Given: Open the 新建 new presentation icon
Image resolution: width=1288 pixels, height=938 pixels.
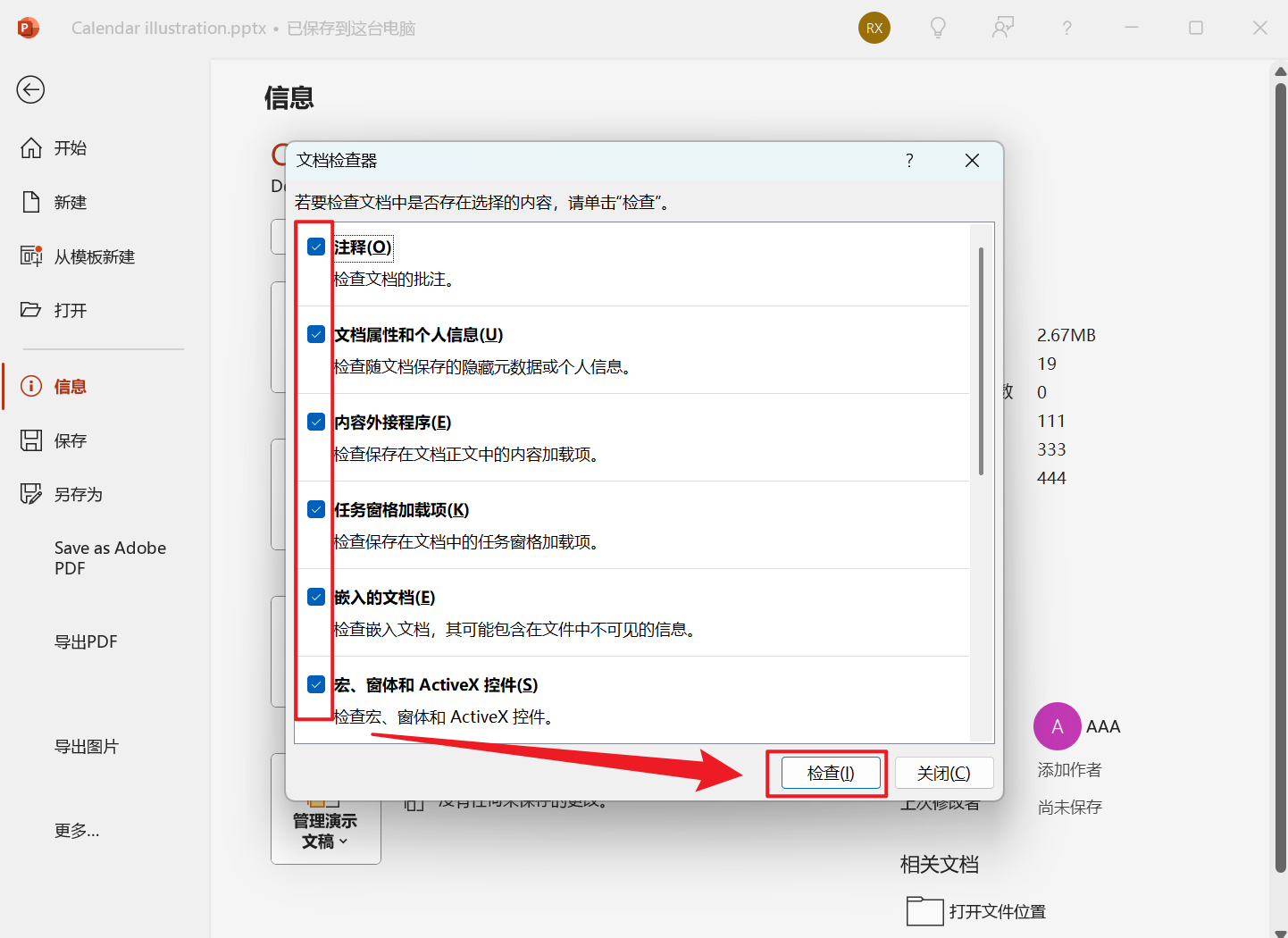Looking at the screenshot, I should tap(31, 202).
